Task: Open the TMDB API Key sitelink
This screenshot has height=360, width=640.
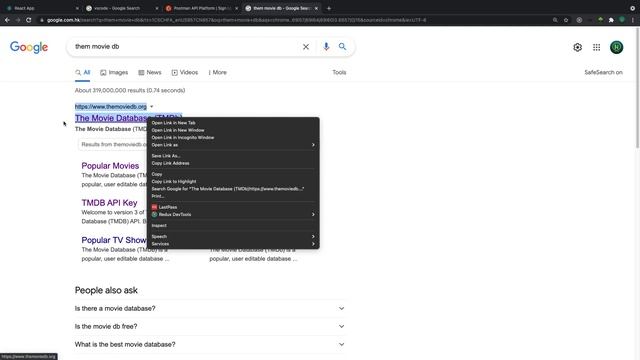Action: (109, 203)
